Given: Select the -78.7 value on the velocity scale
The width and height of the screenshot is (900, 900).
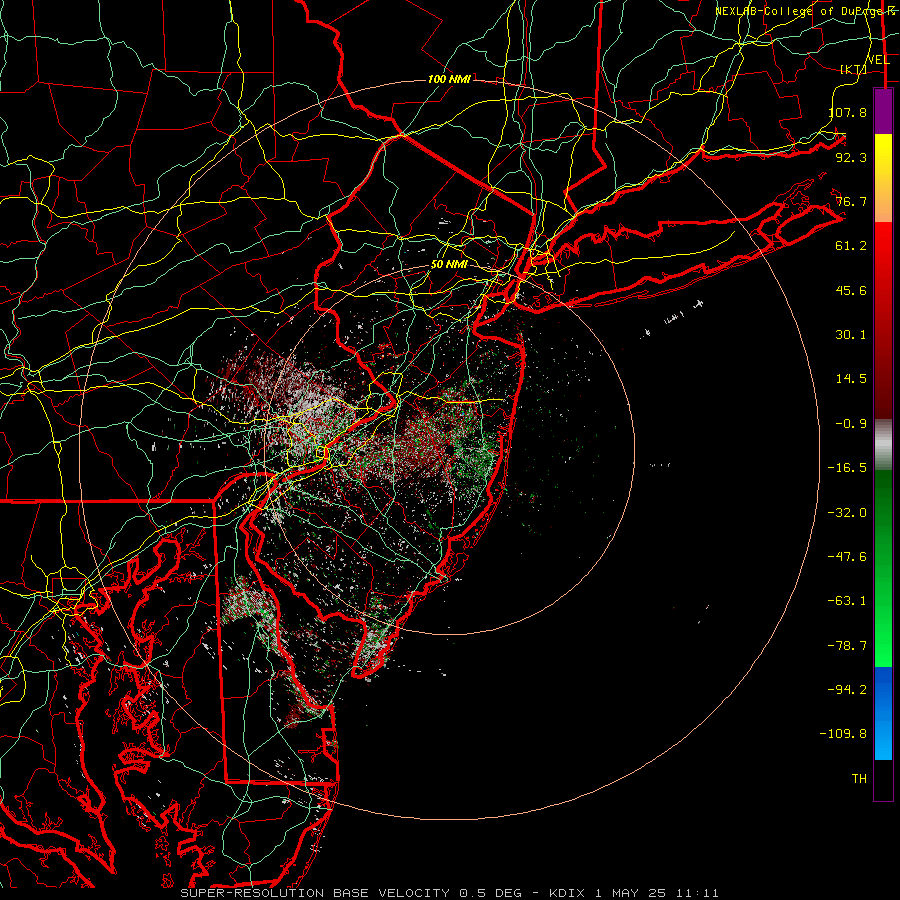Looking at the screenshot, I should [x=848, y=645].
